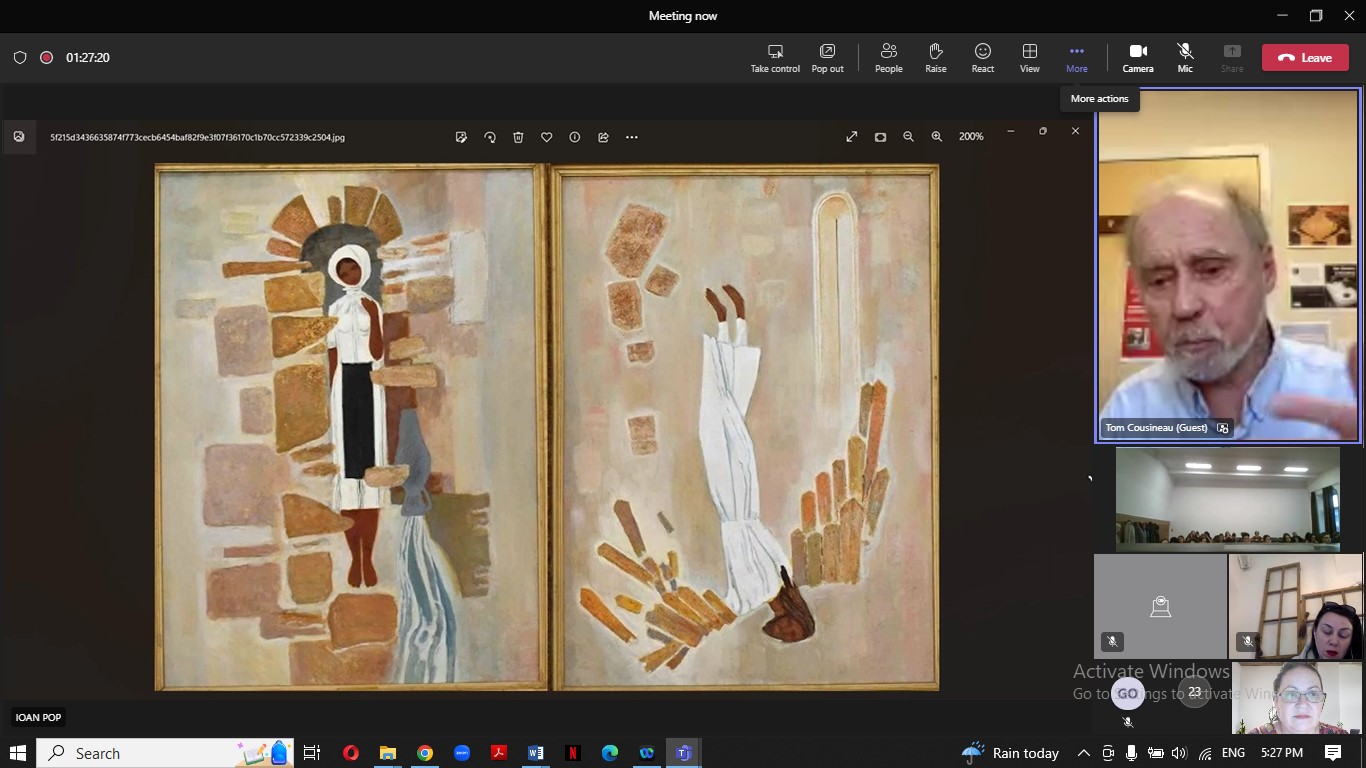Image resolution: width=1366 pixels, height=768 pixels.
Task: Open Task View on the taskbar
Action: coord(312,753)
